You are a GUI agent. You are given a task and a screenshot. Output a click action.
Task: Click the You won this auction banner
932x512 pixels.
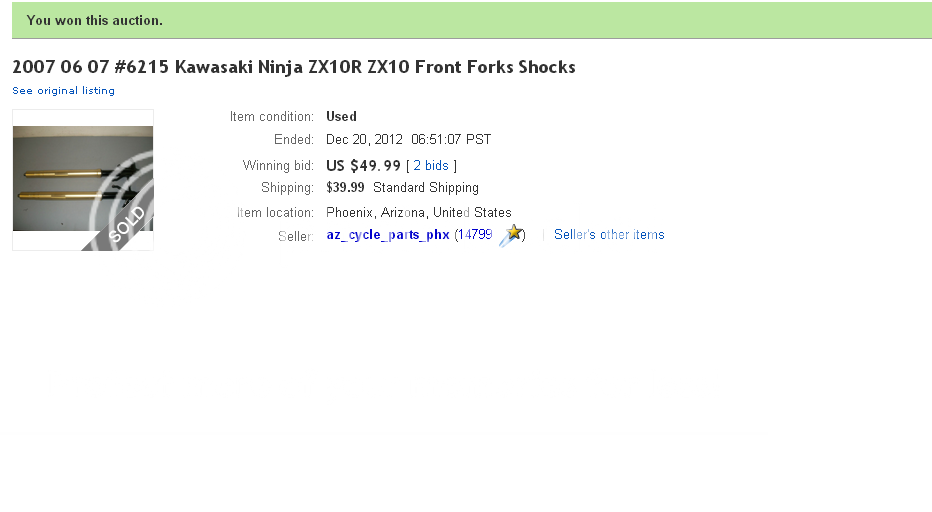94,20
